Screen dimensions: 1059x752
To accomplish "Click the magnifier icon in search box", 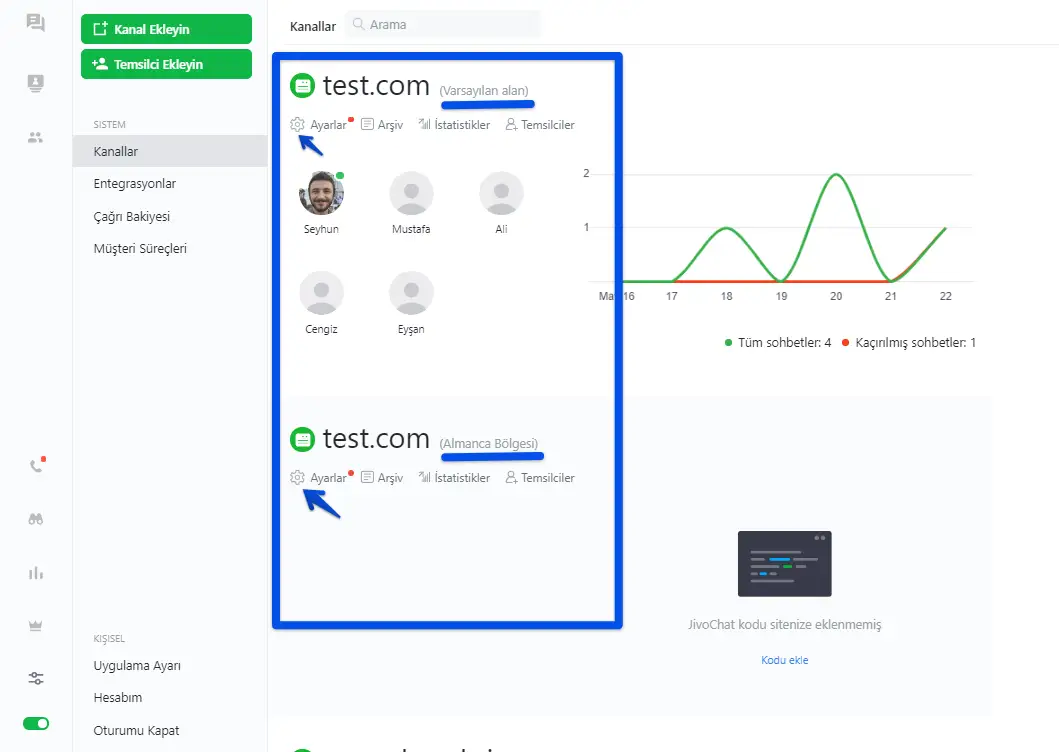I will [x=359, y=24].
